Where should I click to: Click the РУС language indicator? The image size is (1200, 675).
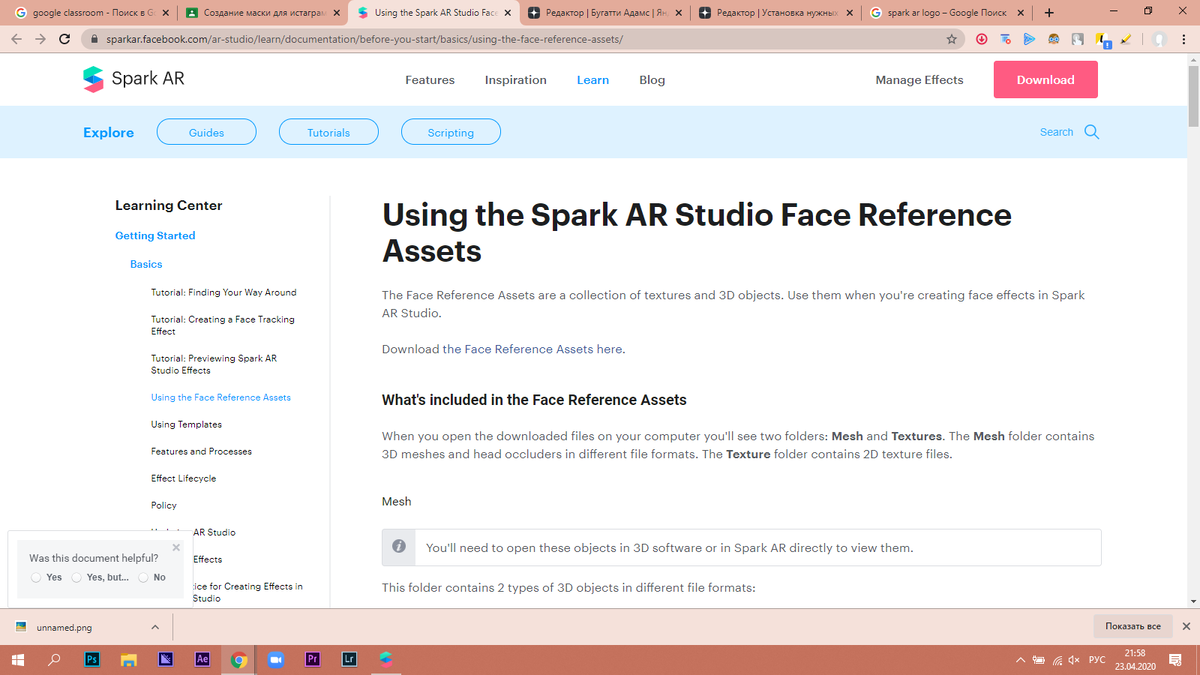pyautogui.click(x=1096, y=660)
